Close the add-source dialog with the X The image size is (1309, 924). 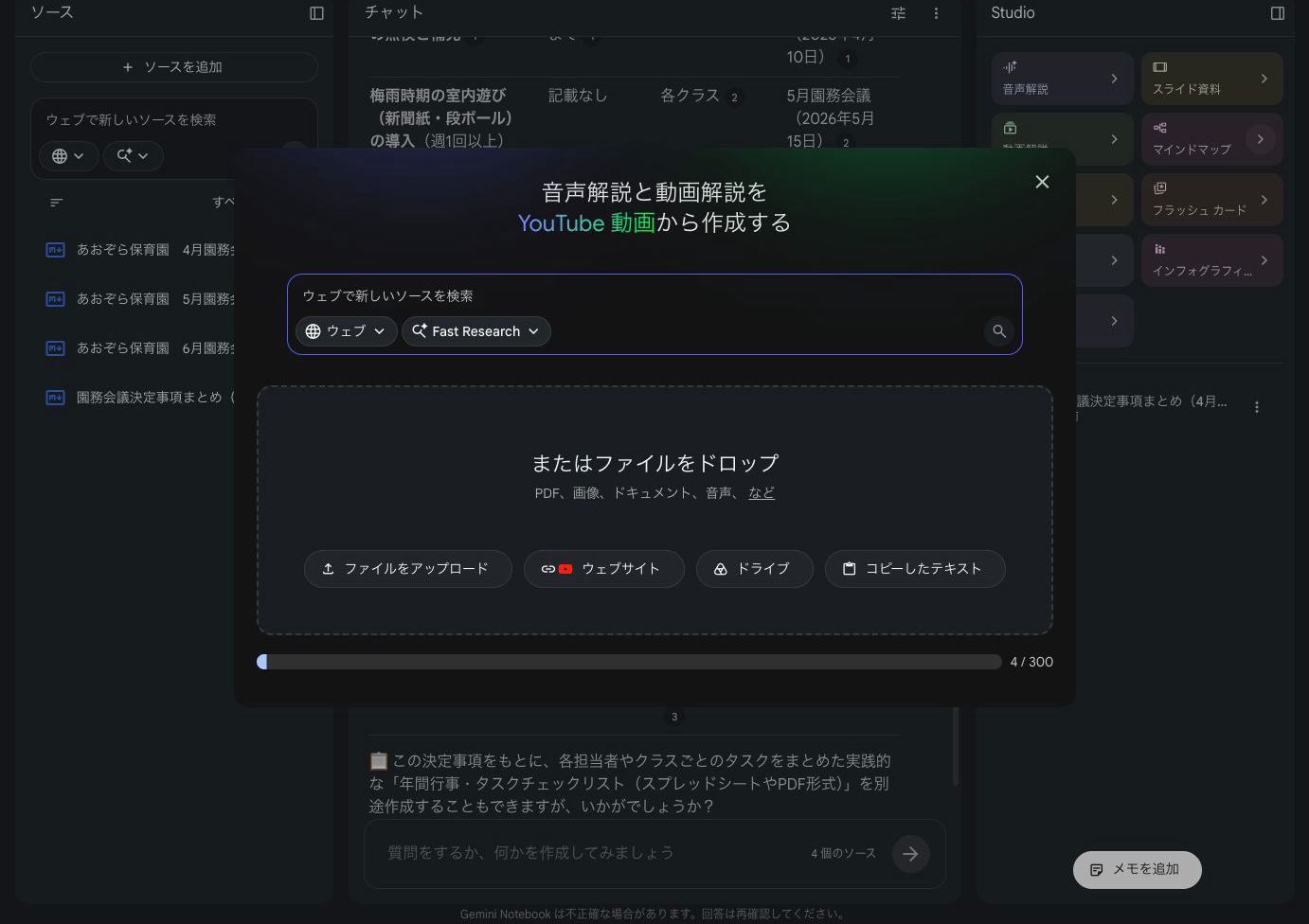[x=1042, y=182]
